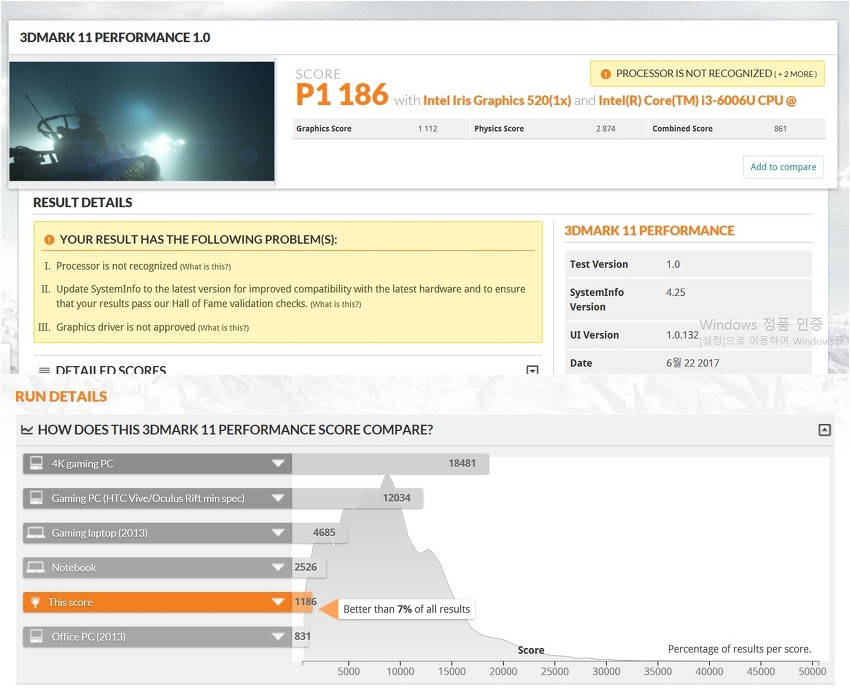850x693 pixels.
Task: Expand the Gaming laptop (2013) dropdown arrow
Action: (278, 533)
